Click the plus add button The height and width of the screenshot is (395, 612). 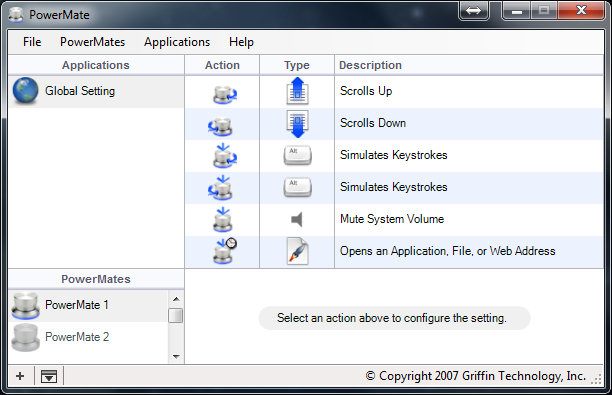[20, 376]
